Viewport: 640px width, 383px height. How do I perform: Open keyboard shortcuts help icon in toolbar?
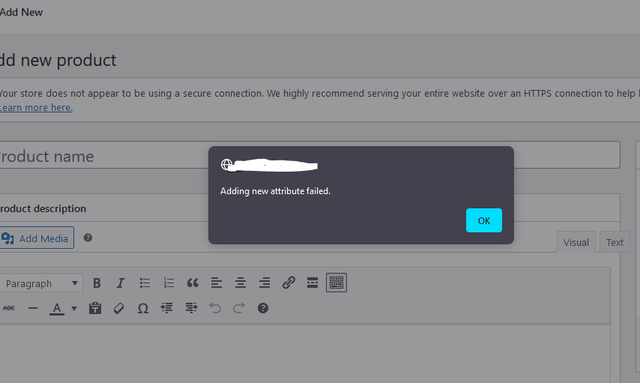(x=263, y=308)
